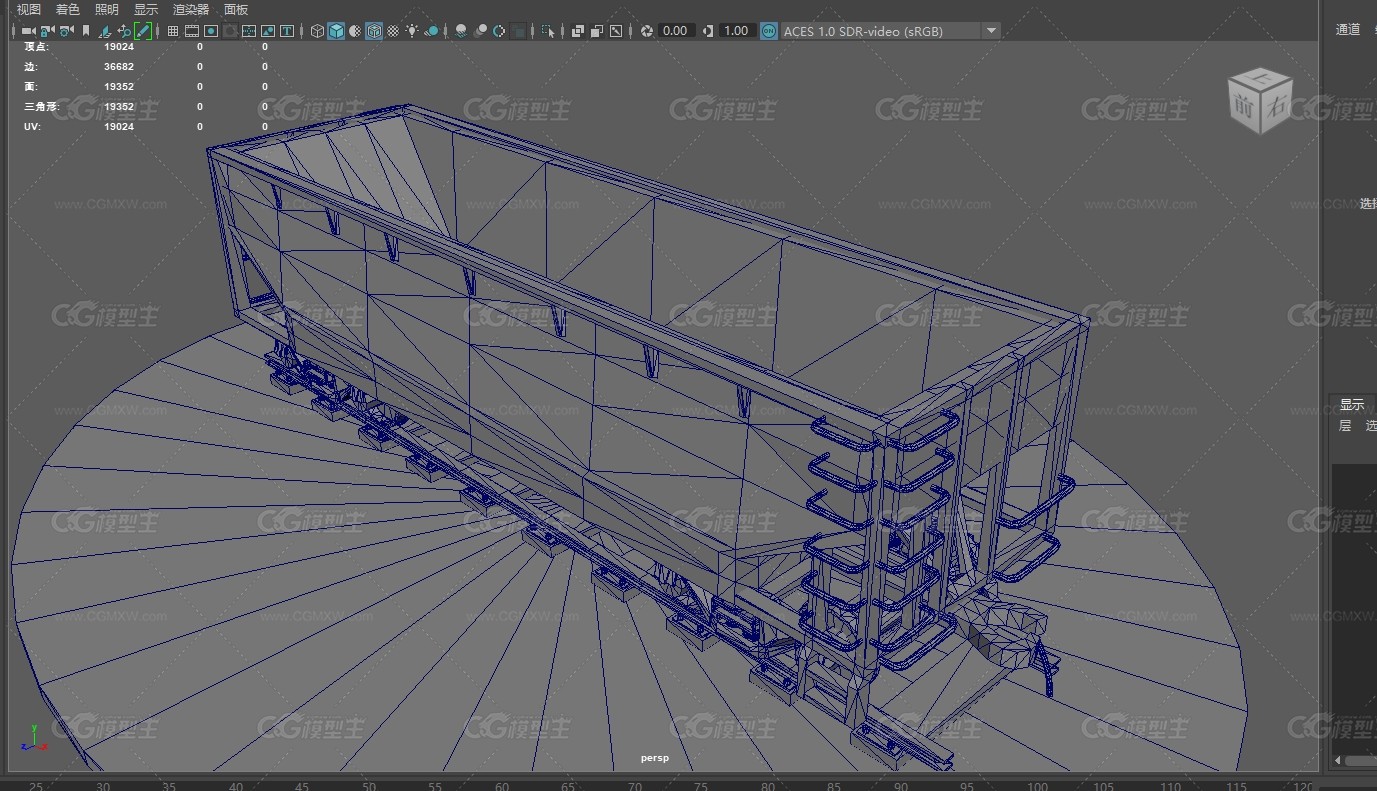The image size is (1377, 791).
Task: Click the exposure aperture icon
Action: pos(647,31)
